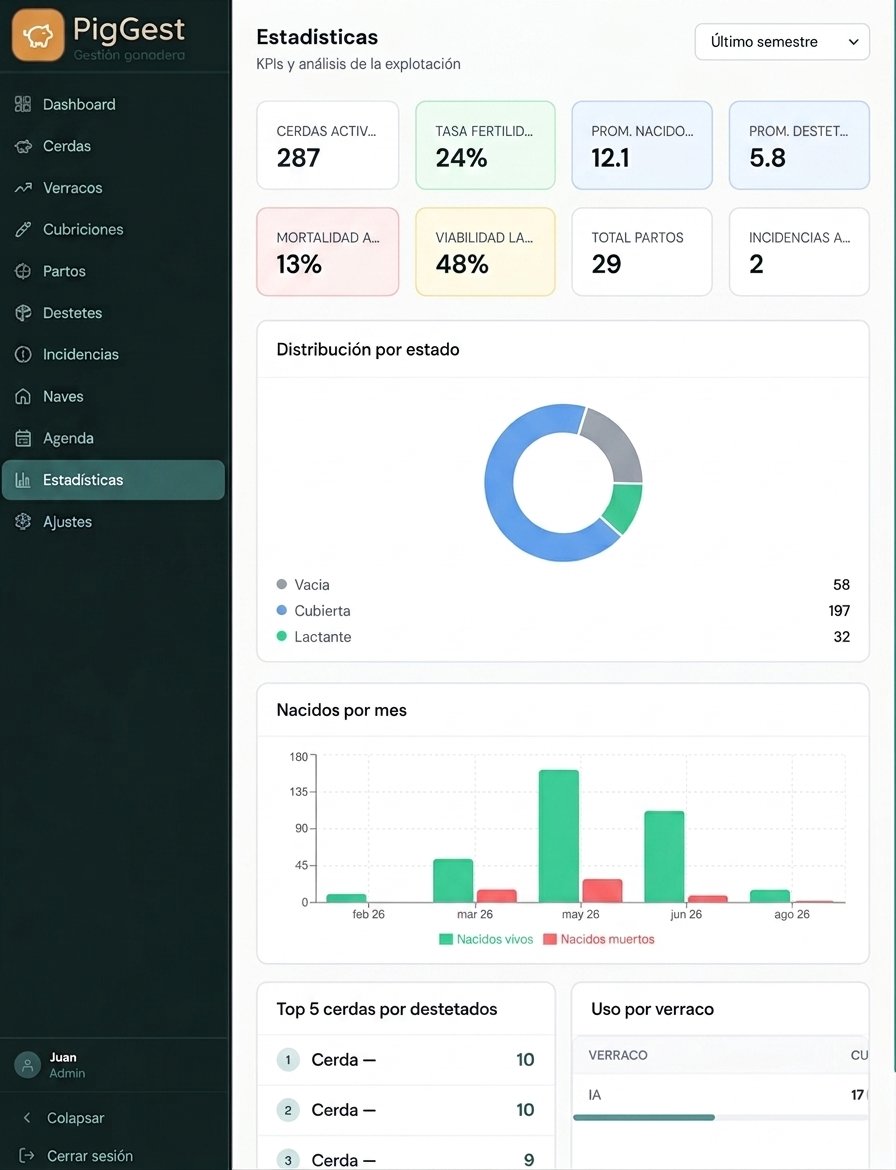Open Dashboard via its grid icon

coord(23,104)
